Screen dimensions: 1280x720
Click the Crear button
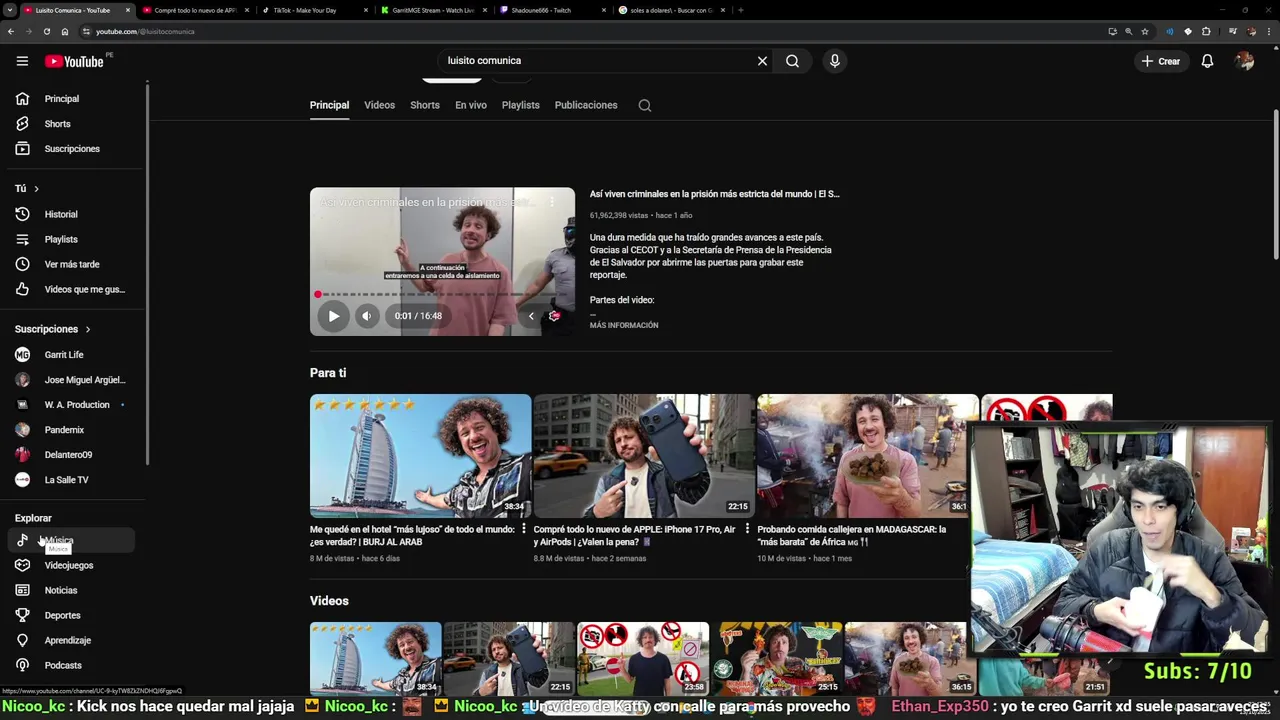click(x=1161, y=61)
